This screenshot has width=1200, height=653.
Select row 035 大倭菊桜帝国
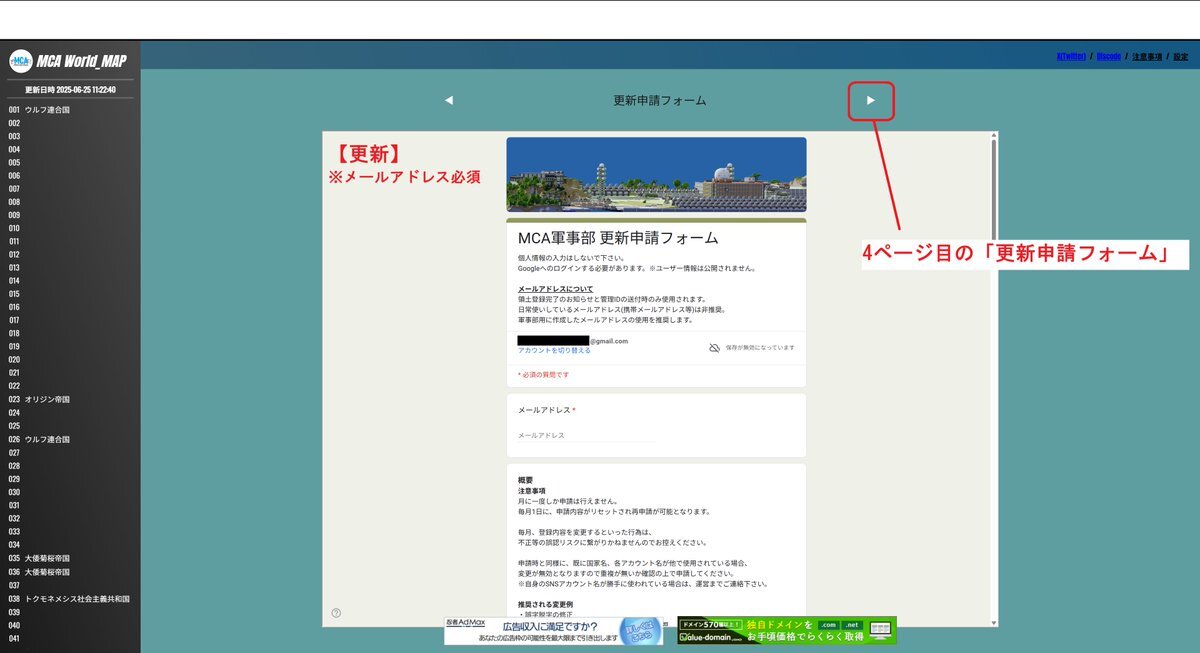[70, 558]
